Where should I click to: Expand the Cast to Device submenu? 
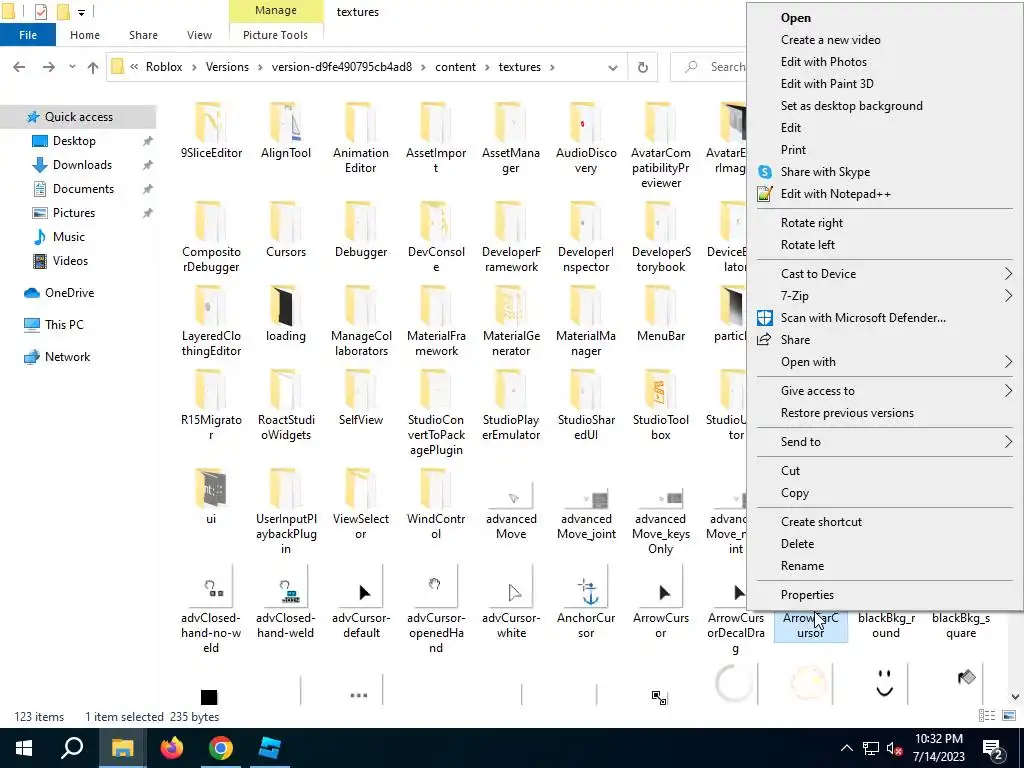click(x=884, y=274)
